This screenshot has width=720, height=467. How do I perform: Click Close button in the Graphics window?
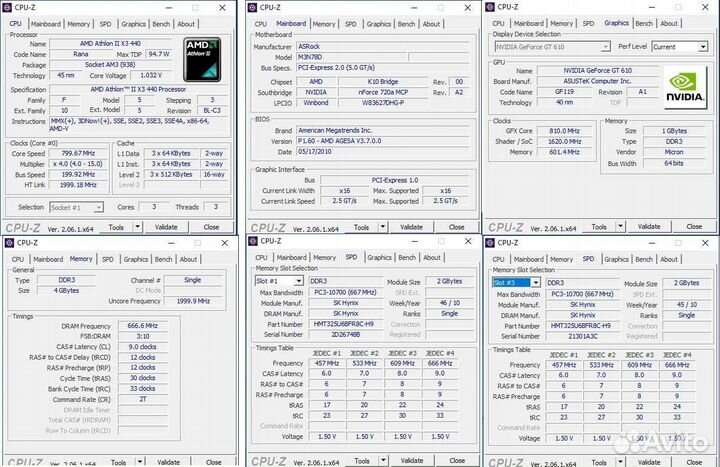click(694, 226)
